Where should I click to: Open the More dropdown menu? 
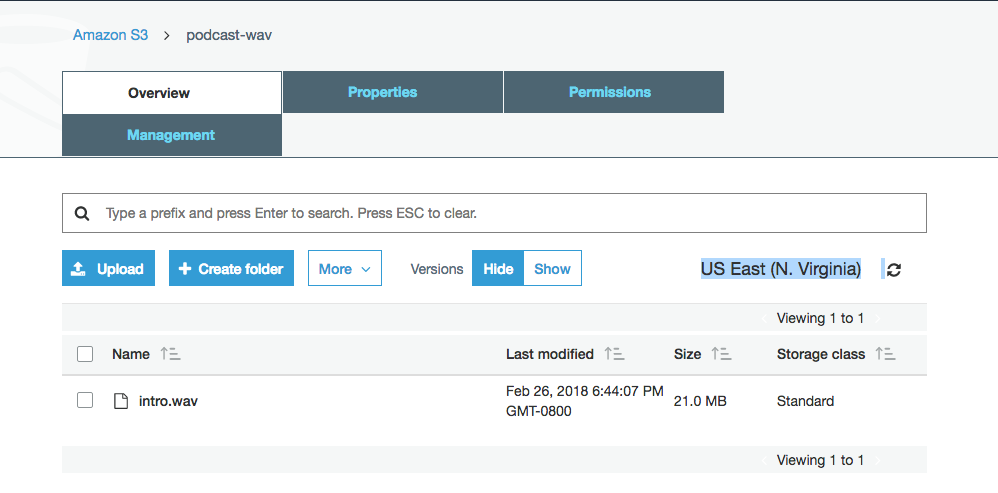pyautogui.click(x=345, y=268)
